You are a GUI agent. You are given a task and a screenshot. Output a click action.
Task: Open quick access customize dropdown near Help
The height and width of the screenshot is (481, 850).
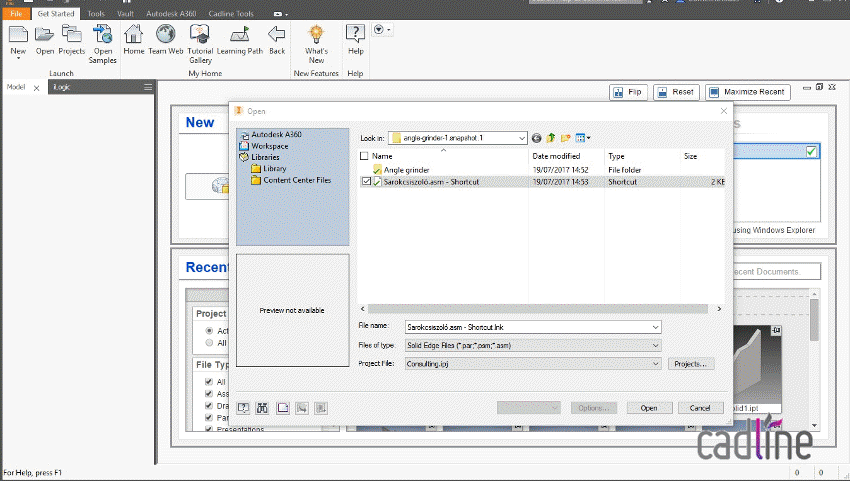tap(382, 30)
